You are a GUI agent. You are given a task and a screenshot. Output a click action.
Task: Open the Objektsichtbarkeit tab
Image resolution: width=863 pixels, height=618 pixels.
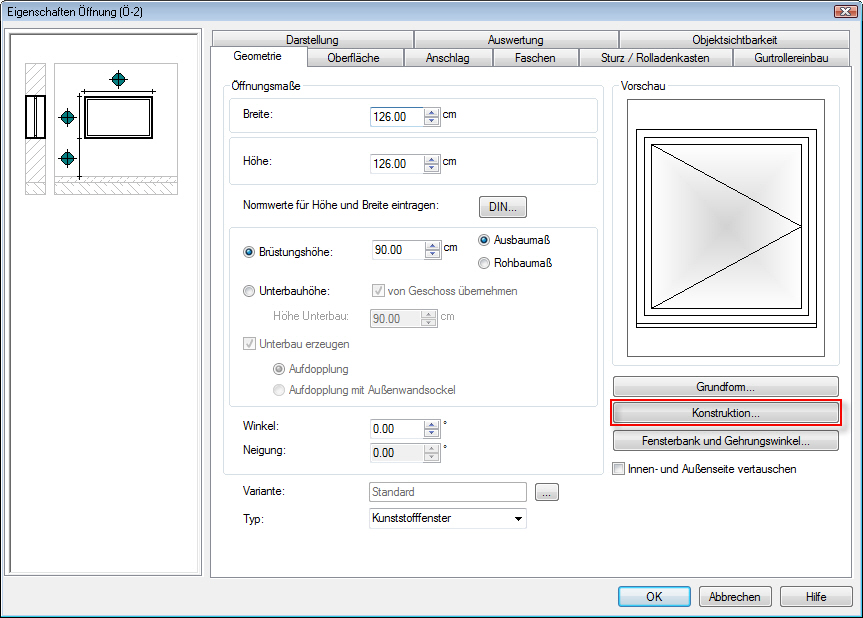[x=734, y=40]
